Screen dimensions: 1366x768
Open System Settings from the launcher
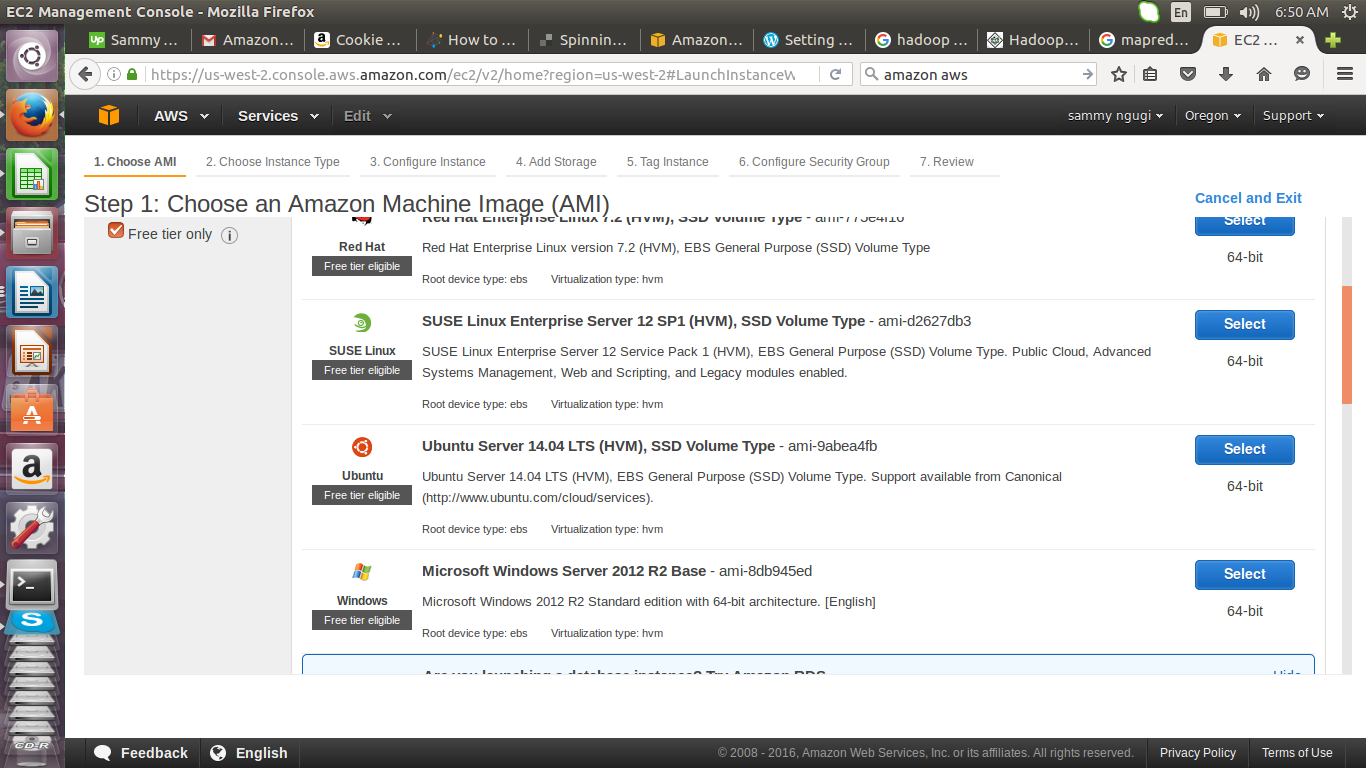32,528
